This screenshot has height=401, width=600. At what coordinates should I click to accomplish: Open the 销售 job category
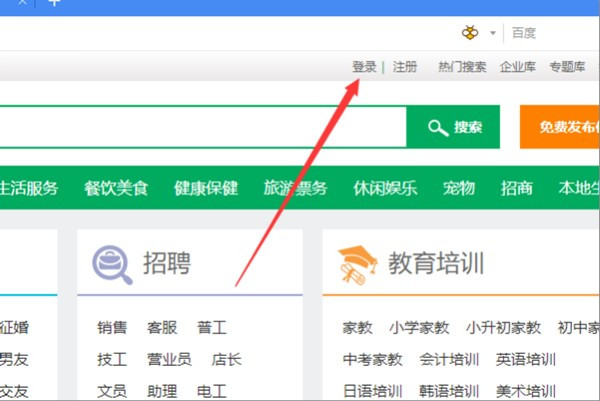[112, 328]
